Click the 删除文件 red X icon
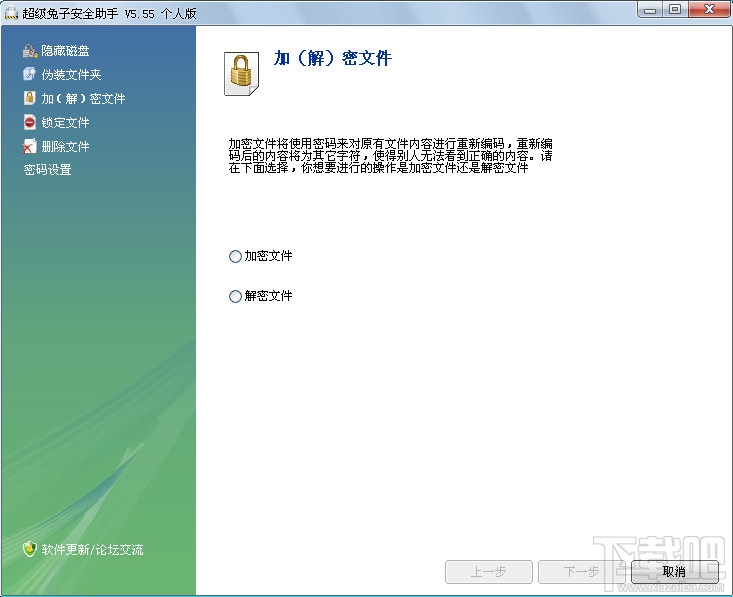Viewport: 733px width, 597px height. (x=29, y=146)
